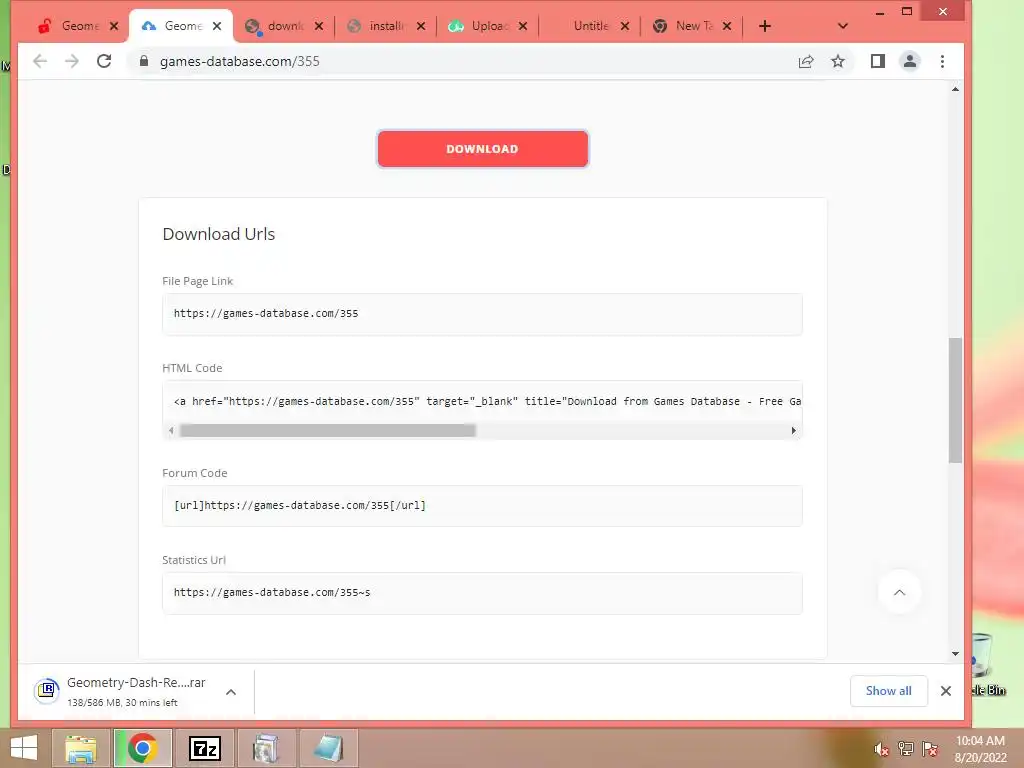
Task: Close the Upload tab
Action: pyautogui.click(x=522, y=26)
